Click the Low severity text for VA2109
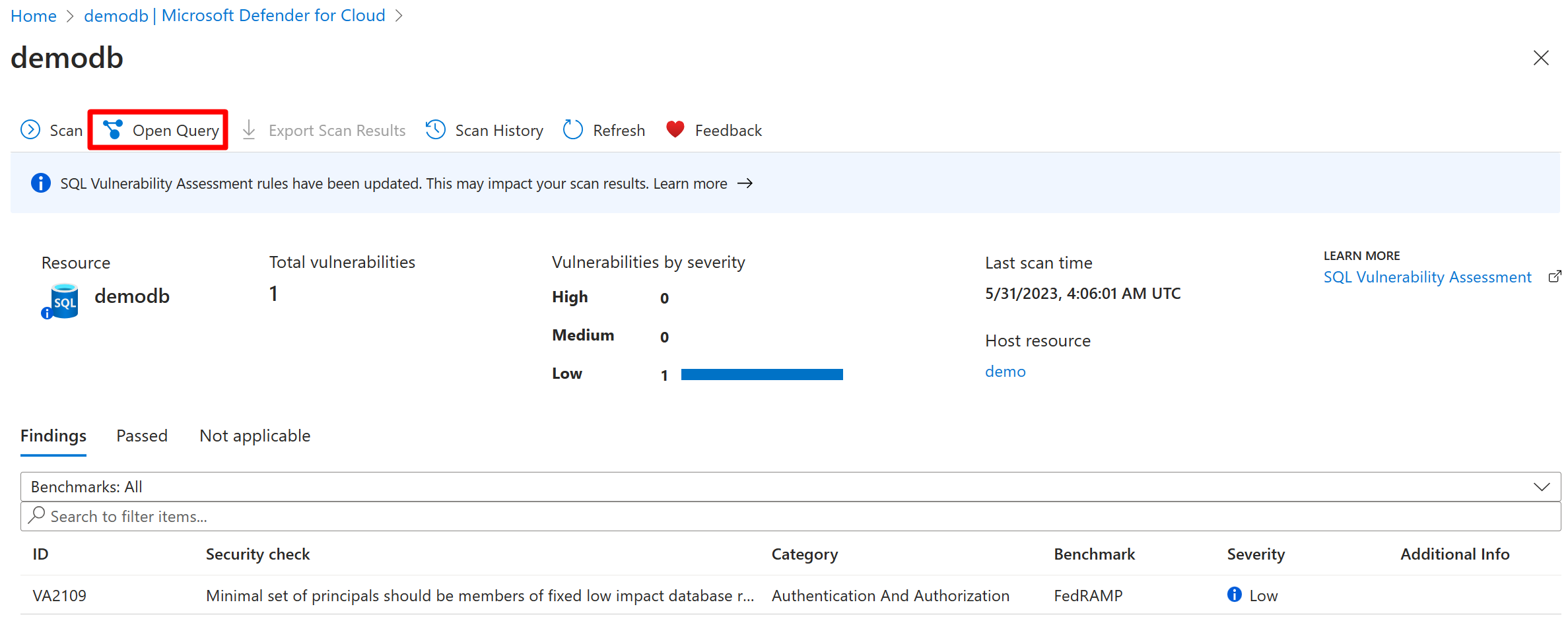Image resolution: width=1568 pixels, height=619 pixels. 1264,595
